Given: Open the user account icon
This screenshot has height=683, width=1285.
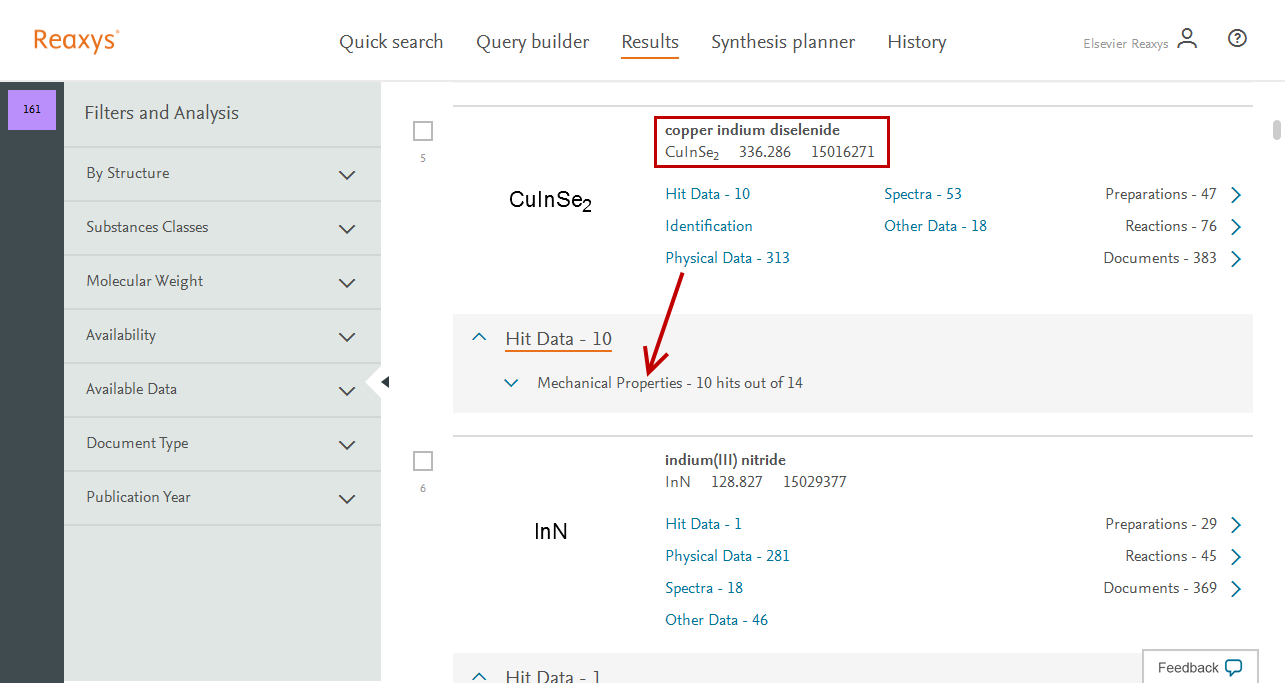Looking at the screenshot, I should coord(1187,39).
